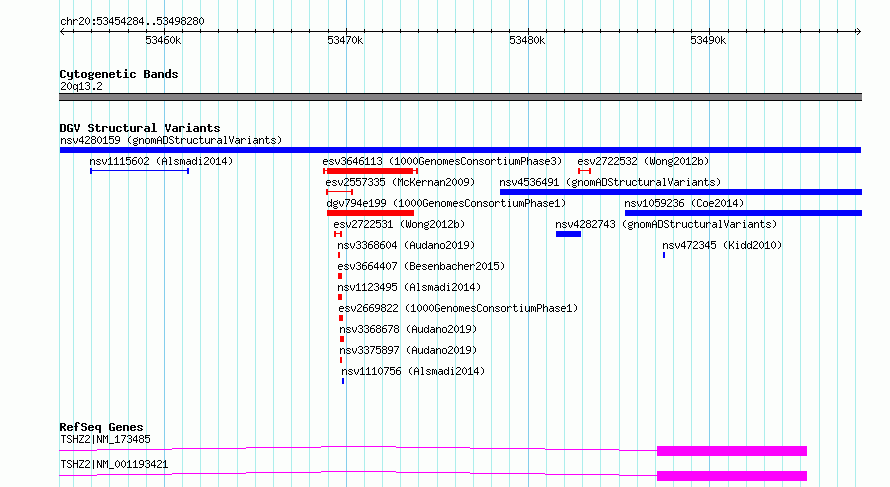The width and height of the screenshot is (890, 487).
Task: Open nsv1123495 (Alsmadi2014) variant label
Action: tap(409, 287)
